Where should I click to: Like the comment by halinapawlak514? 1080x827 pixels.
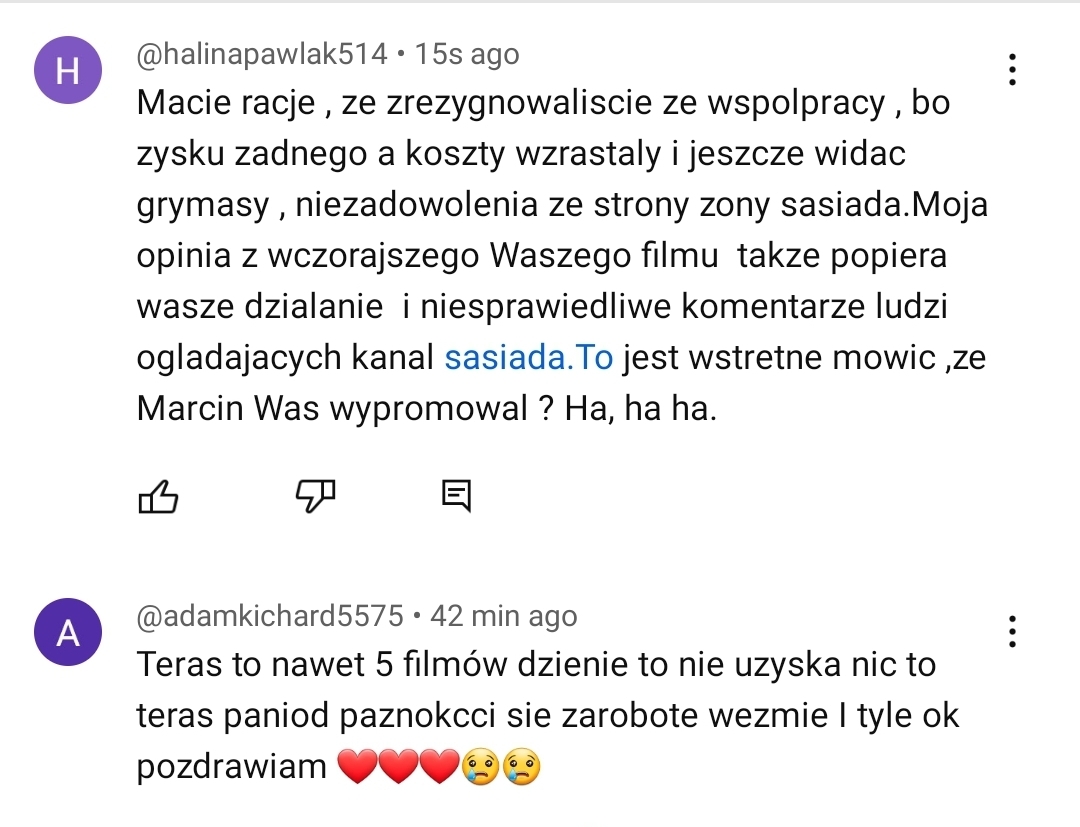click(x=157, y=496)
